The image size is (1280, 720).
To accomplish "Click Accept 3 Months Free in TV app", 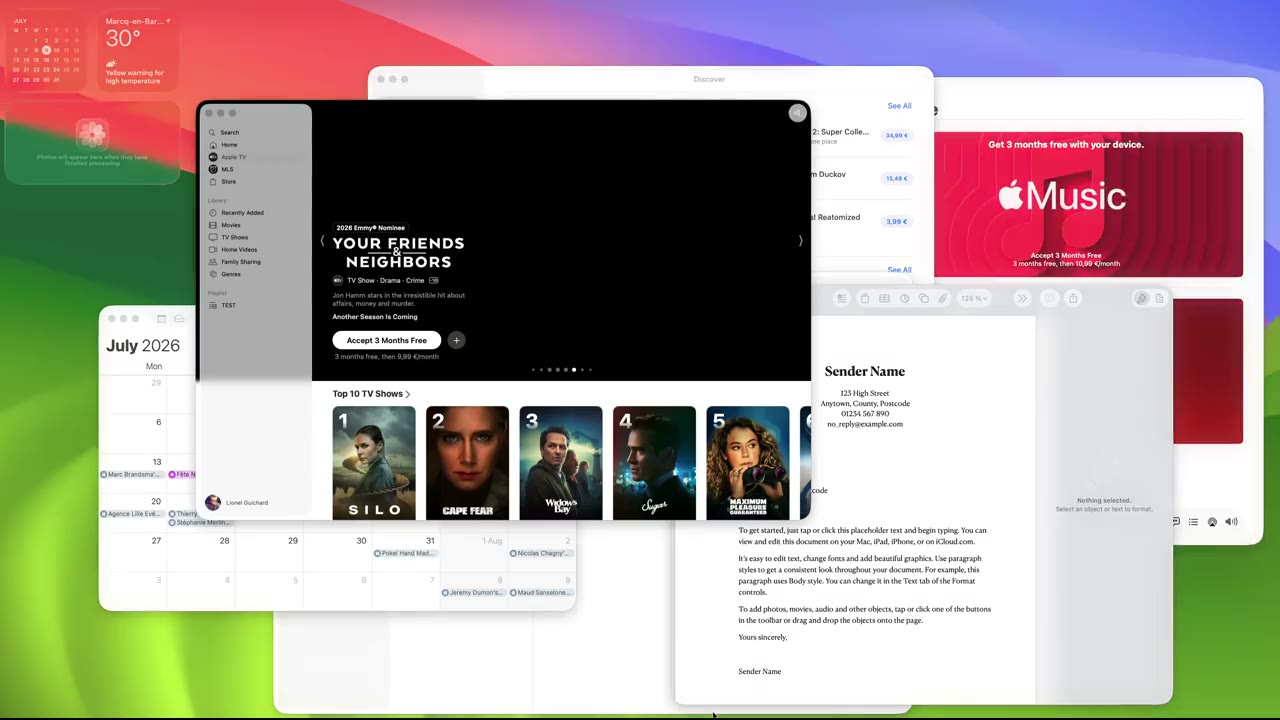I will [386, 340].
